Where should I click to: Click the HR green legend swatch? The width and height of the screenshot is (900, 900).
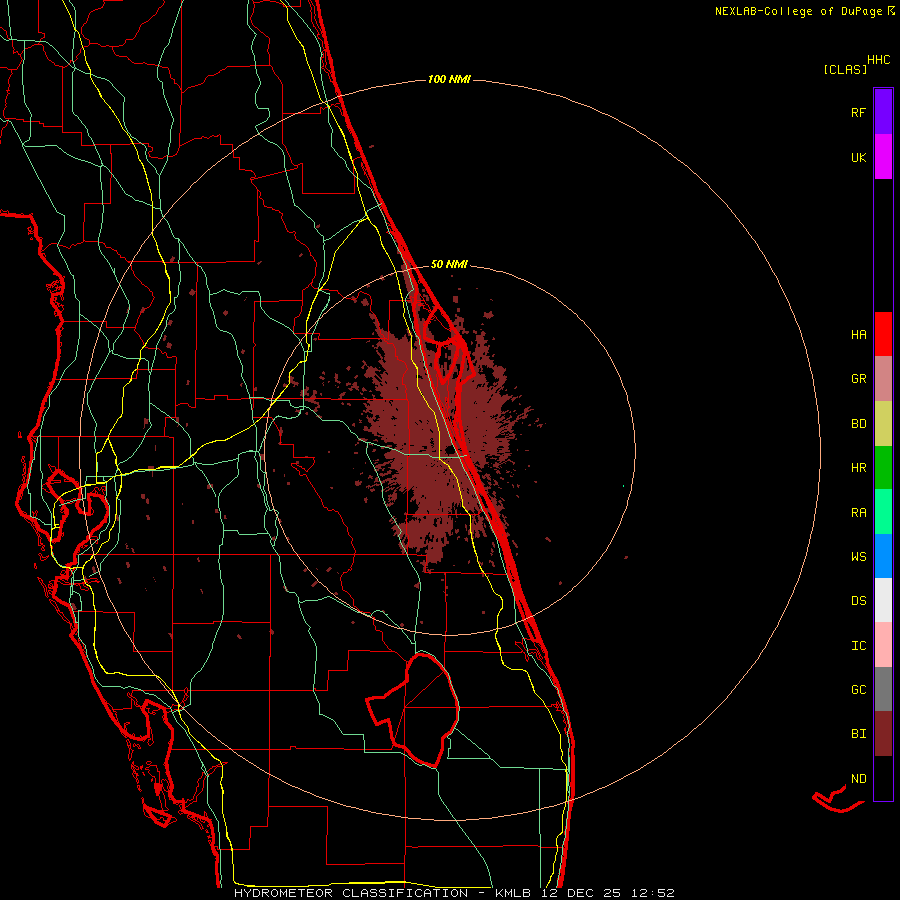(883, 467)
